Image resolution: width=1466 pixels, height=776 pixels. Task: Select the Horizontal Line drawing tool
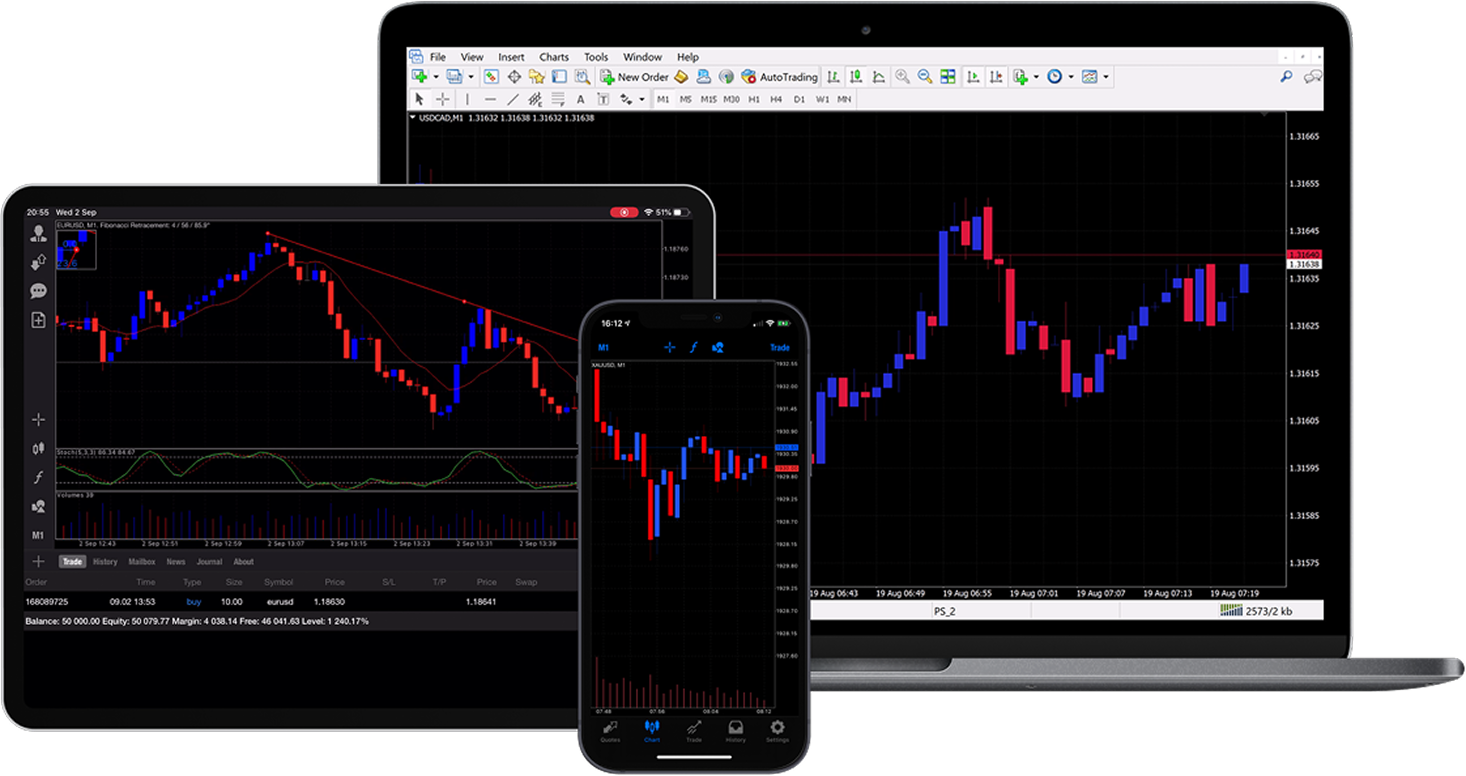(x=489, y=99)
